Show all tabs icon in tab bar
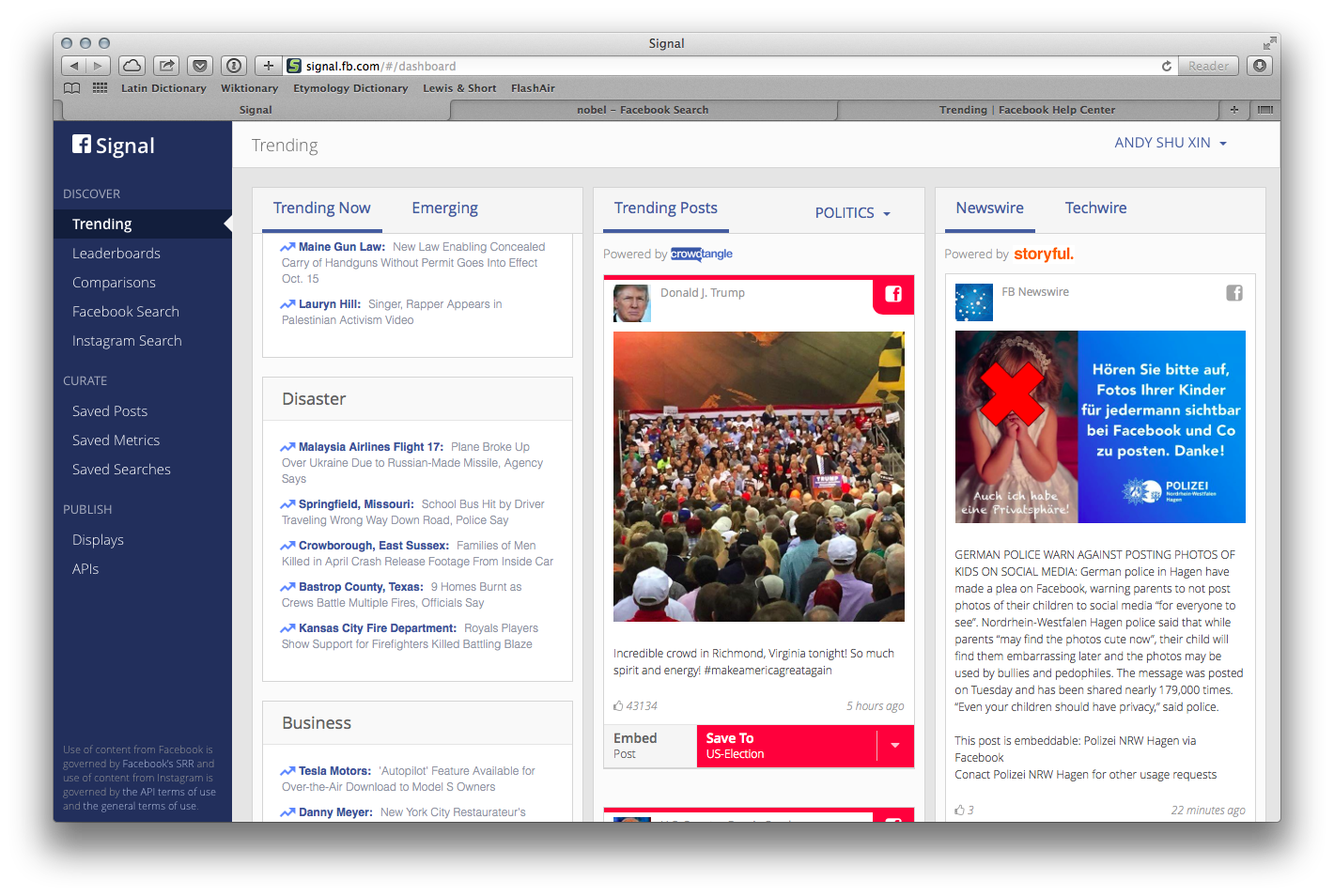This screenshot has height=896, width=1334. point(1265,110)
